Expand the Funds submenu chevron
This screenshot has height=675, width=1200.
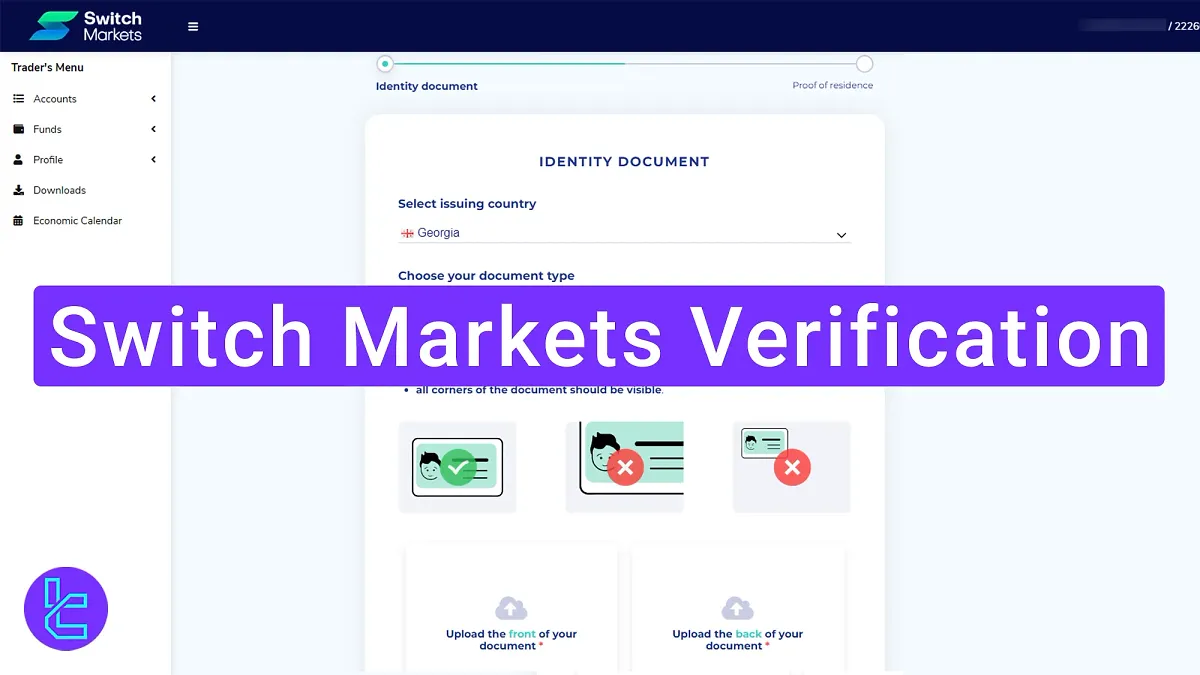(153, 129)
